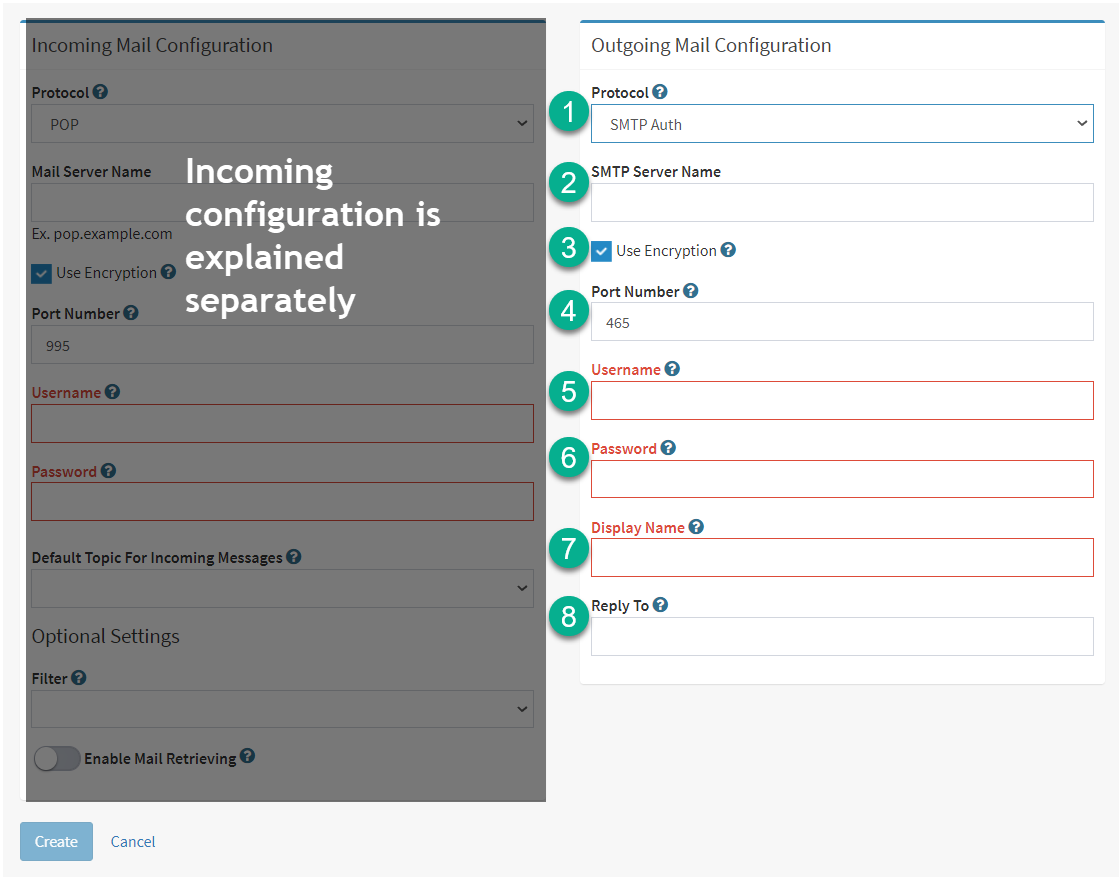Focus the incoming Username field
The height and width of the screenshot is (877, 1119).
coord(283,424)
